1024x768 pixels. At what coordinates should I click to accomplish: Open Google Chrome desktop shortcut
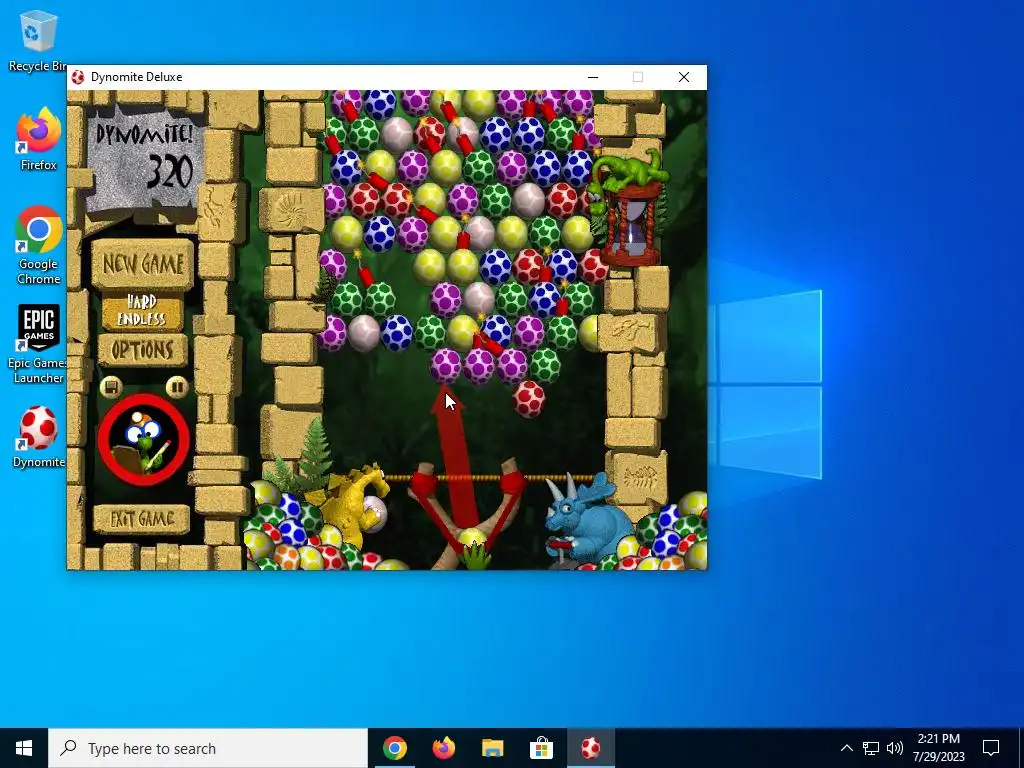[x=39, y=245]
